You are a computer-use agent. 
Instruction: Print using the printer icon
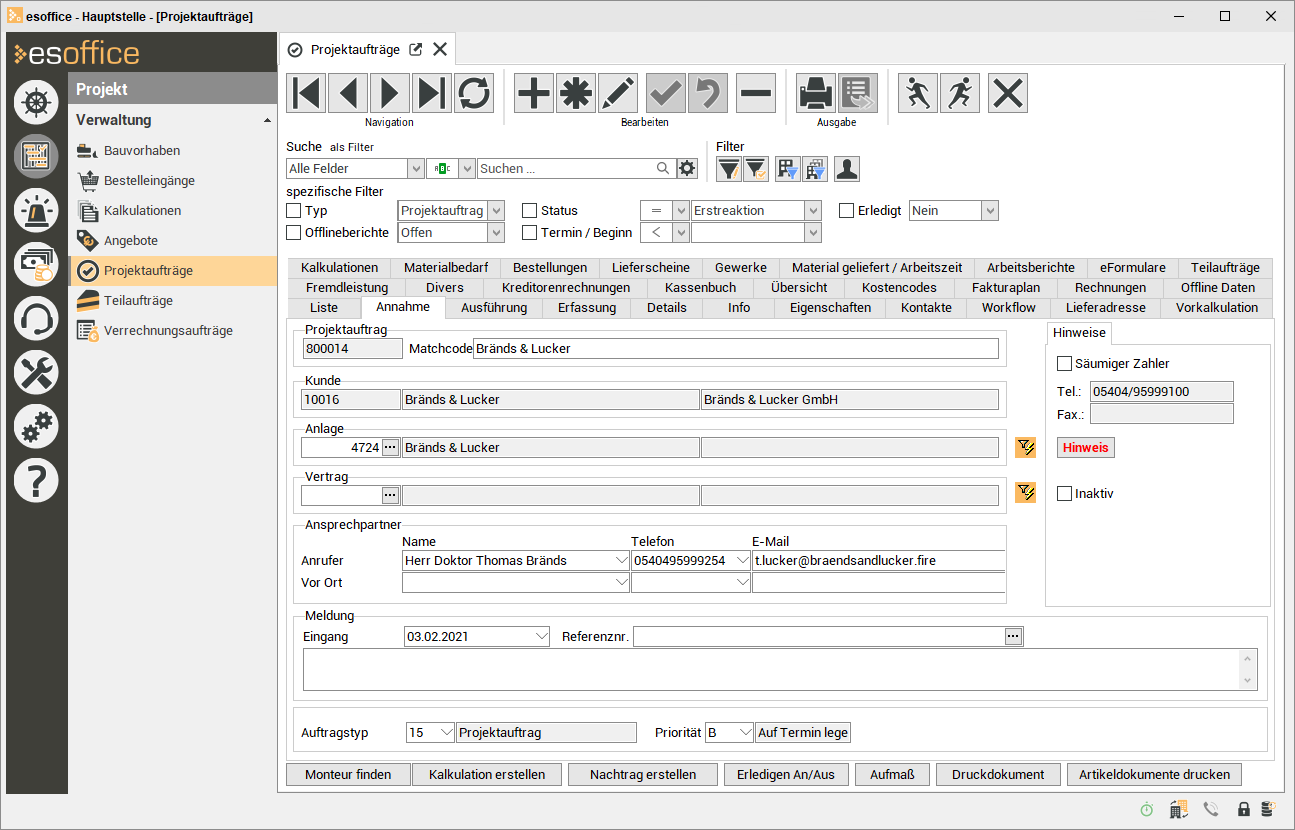(x=816, y=93)
